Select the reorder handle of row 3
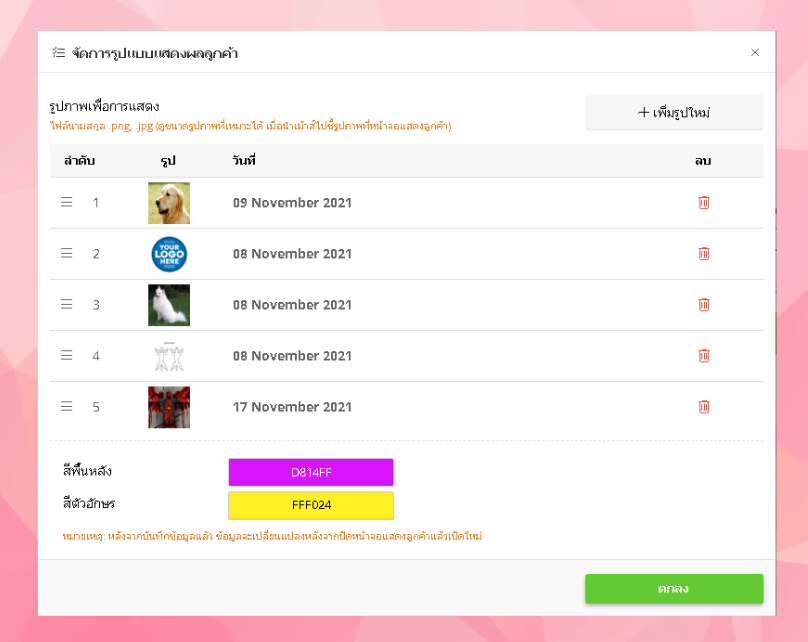The image size is (808, 642). (66, 304)
